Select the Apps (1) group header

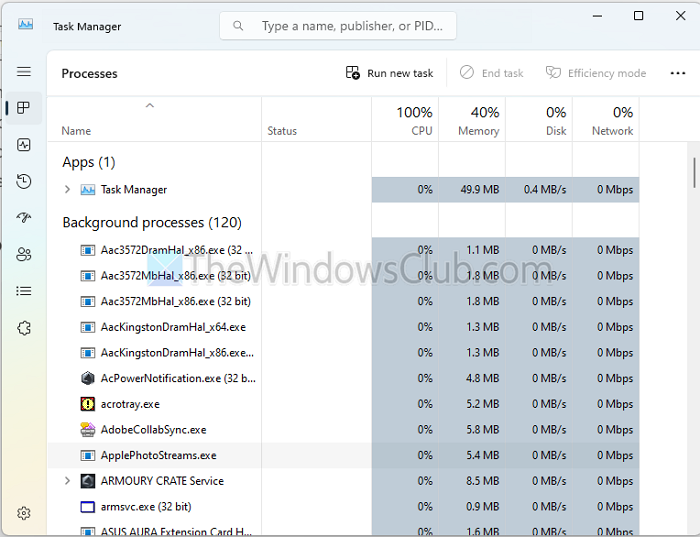click(x=89, y=162)
